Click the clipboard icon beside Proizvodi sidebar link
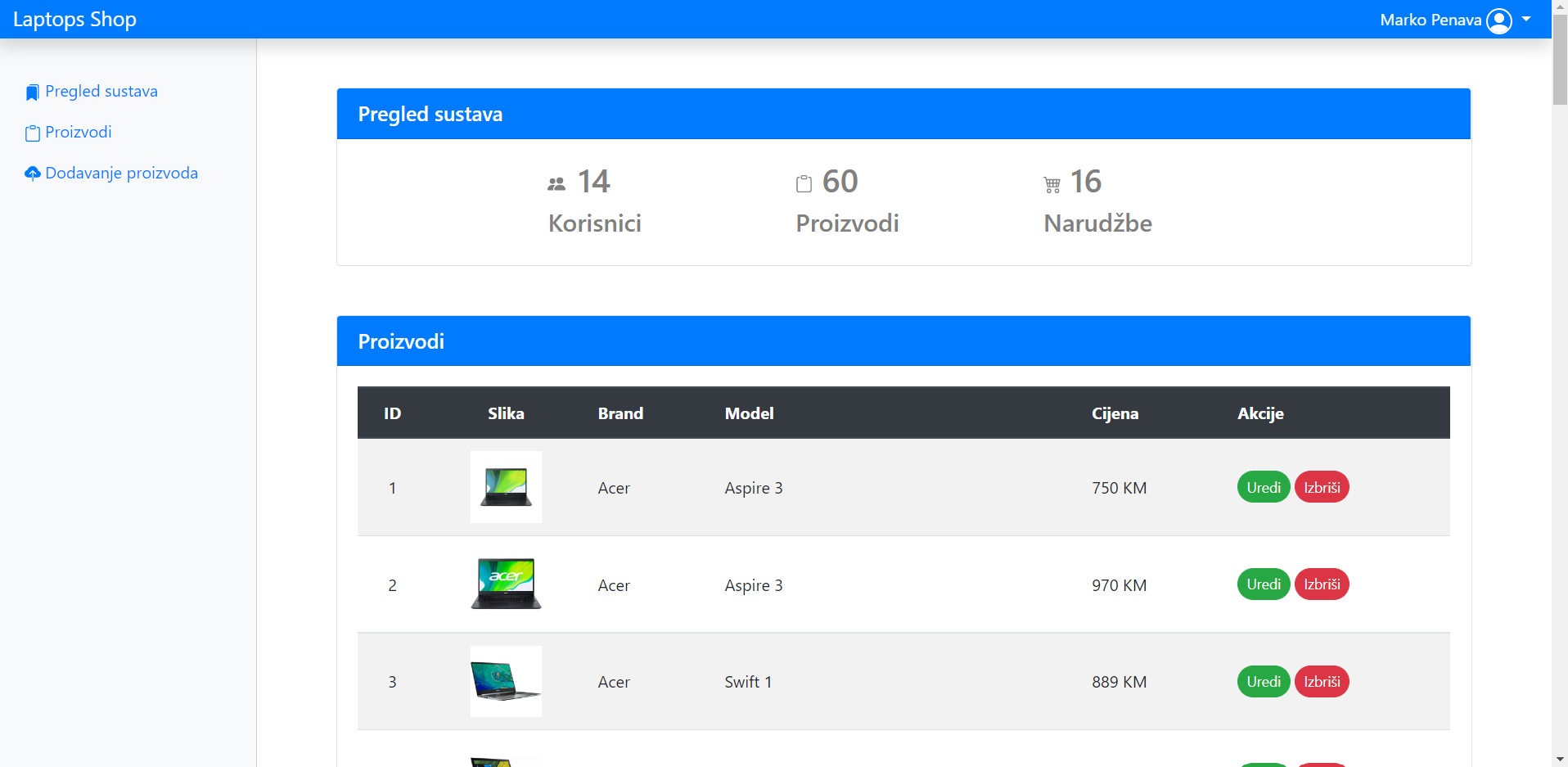Image resolution: width=1568 pixels, height=767 pixels. (32, 132)
